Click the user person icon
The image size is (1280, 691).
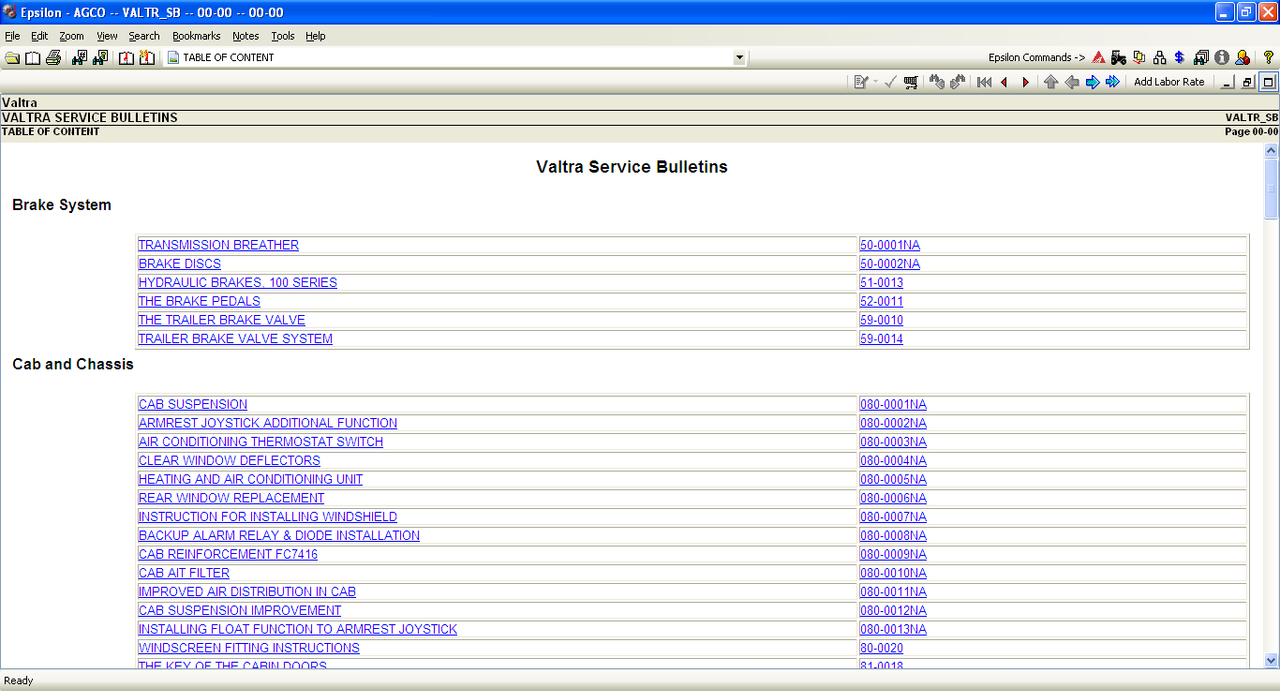pos(1242,58)
